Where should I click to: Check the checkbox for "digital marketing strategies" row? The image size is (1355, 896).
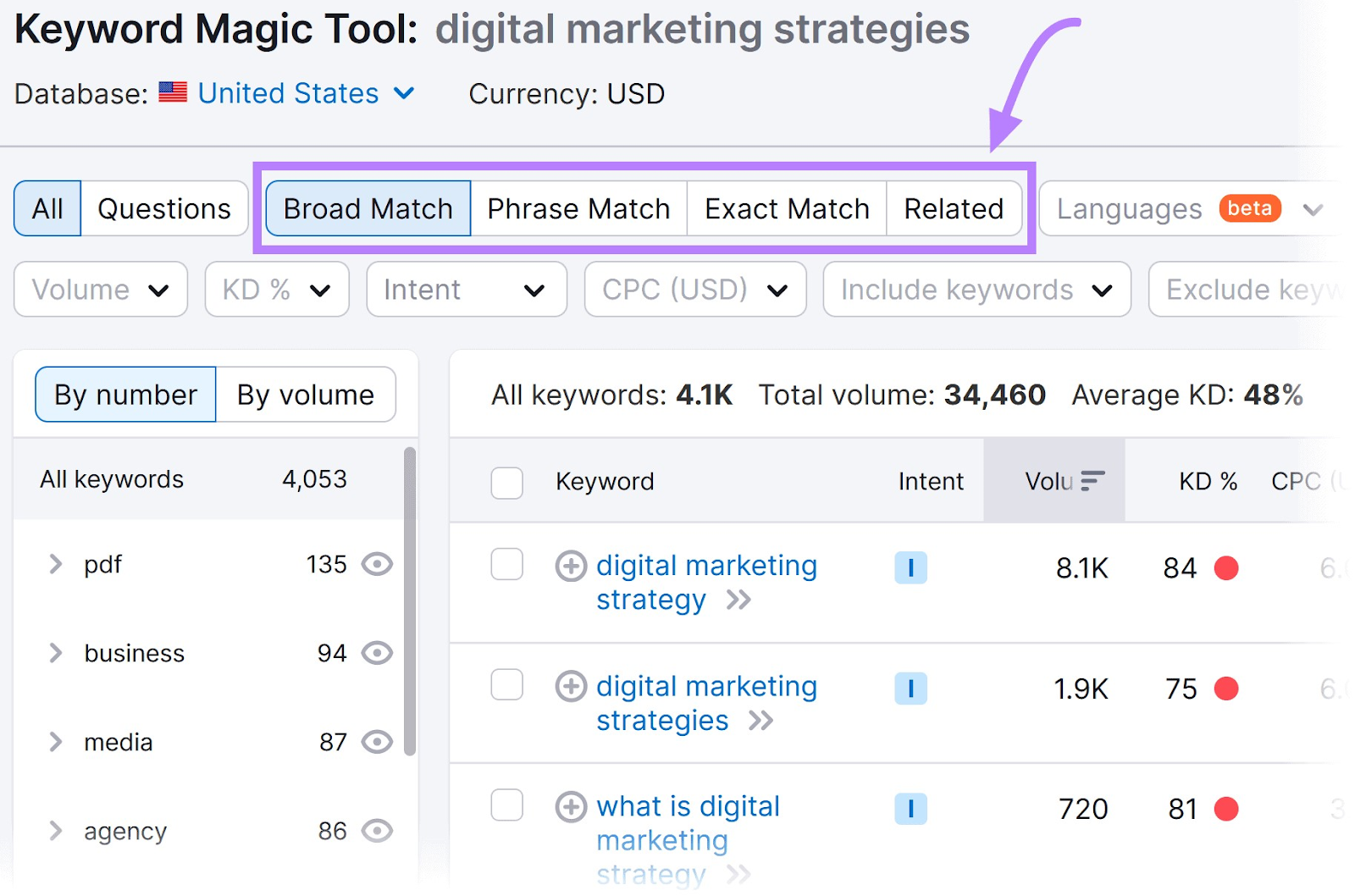click(506, 685)
